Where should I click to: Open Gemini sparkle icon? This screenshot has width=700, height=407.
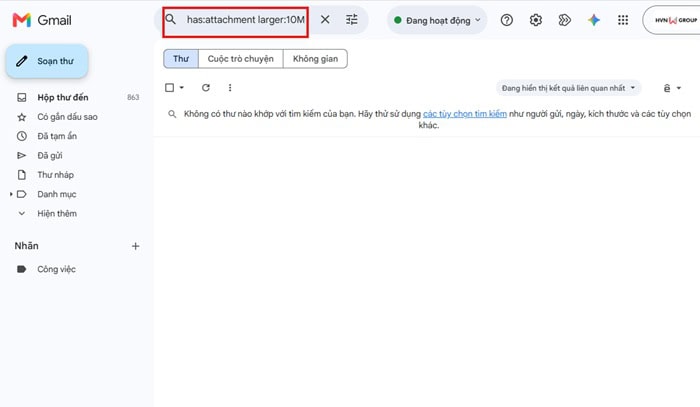[594, 20]
